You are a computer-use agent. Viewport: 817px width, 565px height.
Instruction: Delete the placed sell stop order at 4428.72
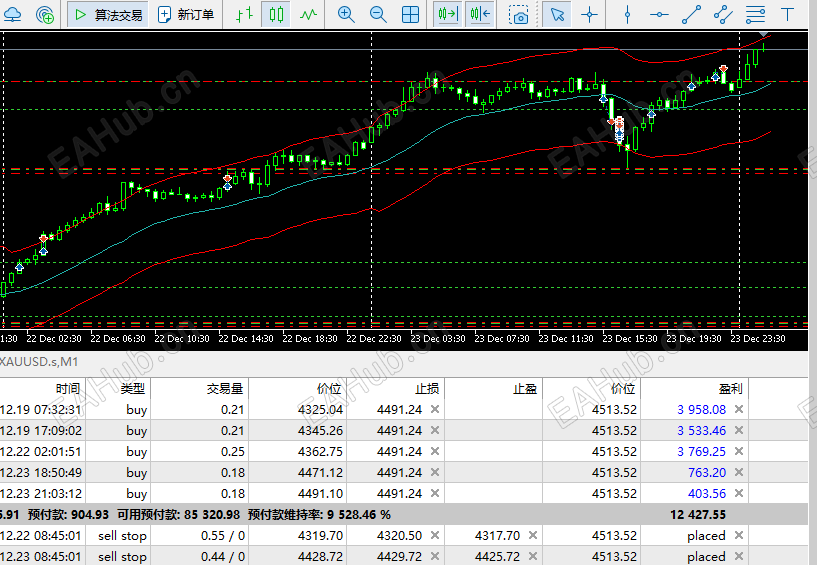[738, 556]
